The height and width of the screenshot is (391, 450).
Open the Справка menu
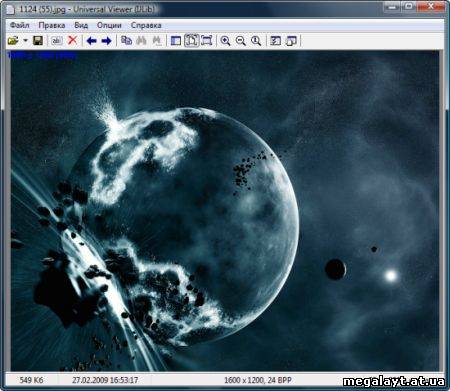pyautogui.click(x=146, y=25)
